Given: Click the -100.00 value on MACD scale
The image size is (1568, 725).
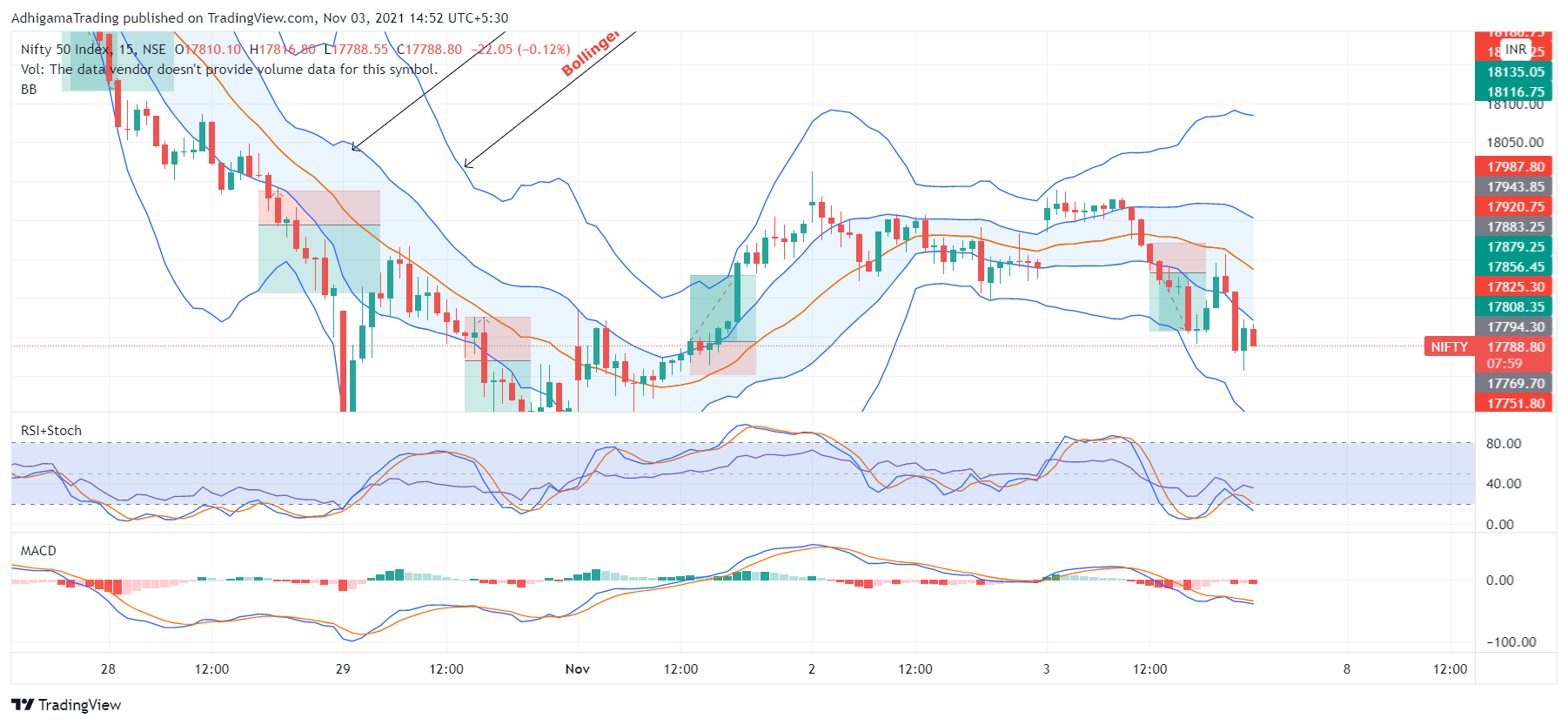Looking at the screenshot, I should pos(1511,642).
